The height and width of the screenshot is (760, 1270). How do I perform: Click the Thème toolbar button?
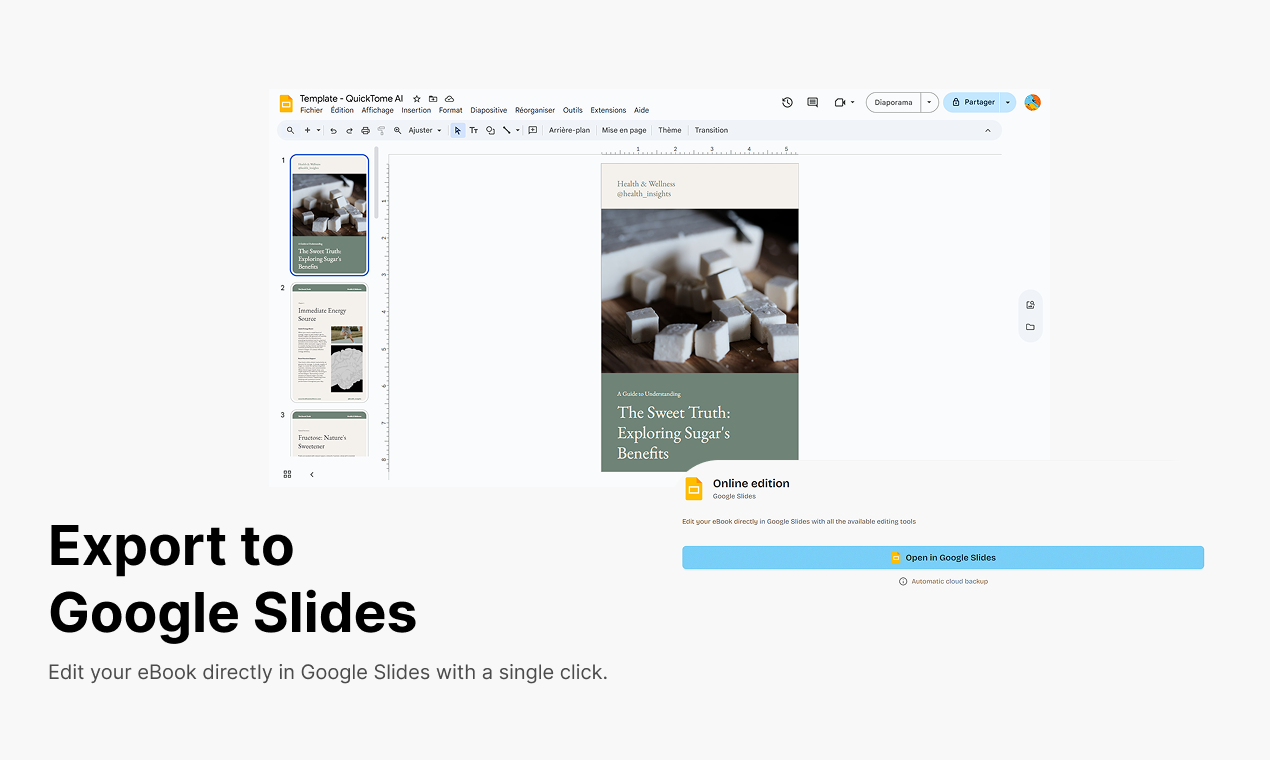[x=670, y=130]
